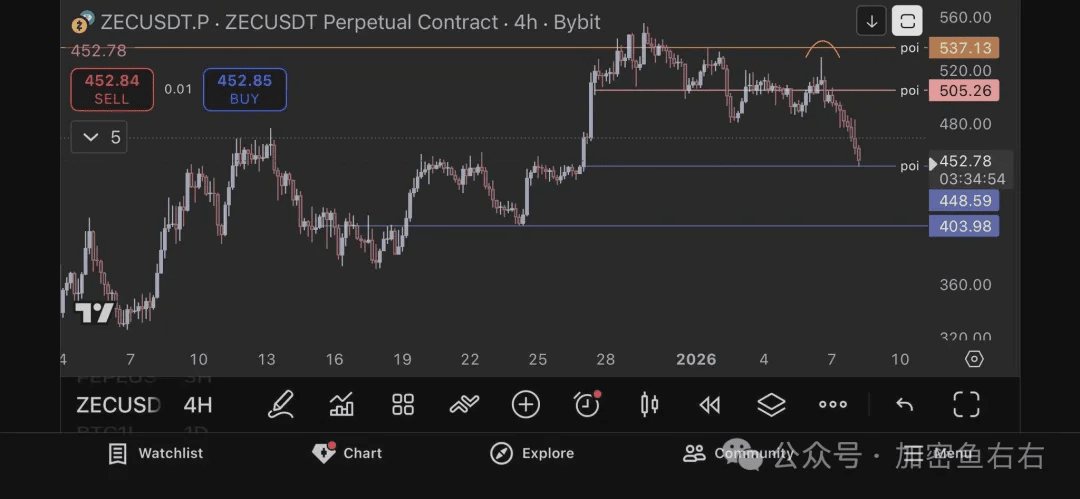
Task: Open chart settings hexagon icon on the time axis
Action: tap(974, 359)
